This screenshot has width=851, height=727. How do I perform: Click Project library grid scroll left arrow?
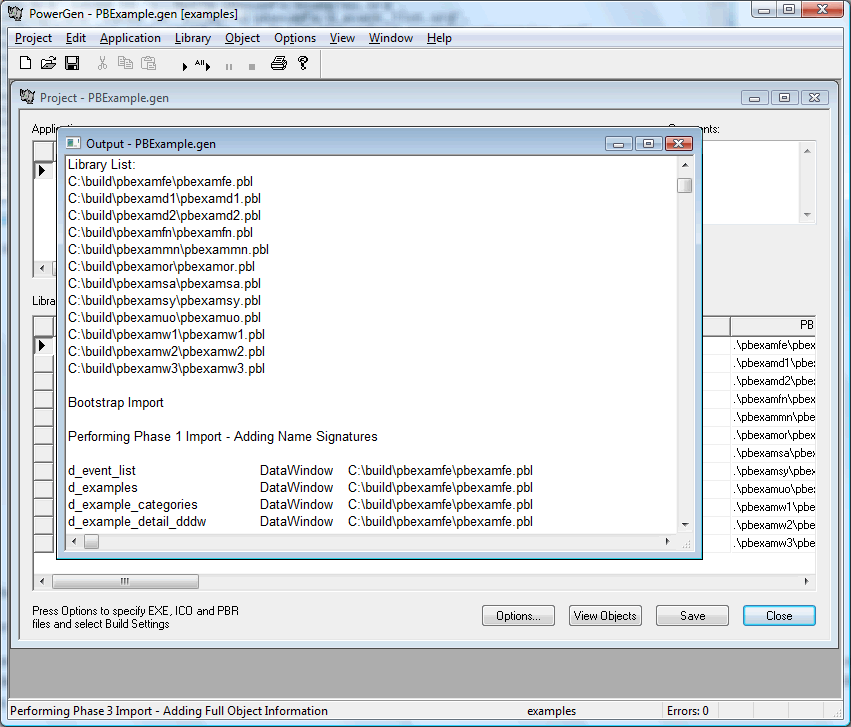click(42, 582)
